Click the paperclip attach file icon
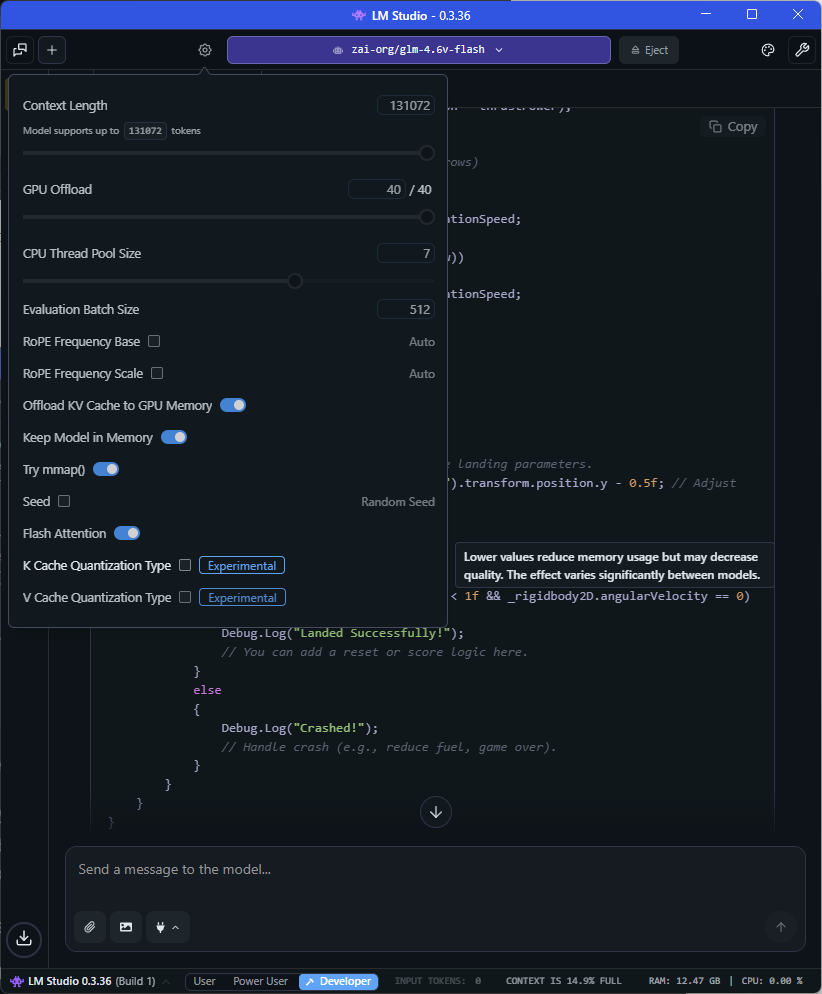 (90, 927)
